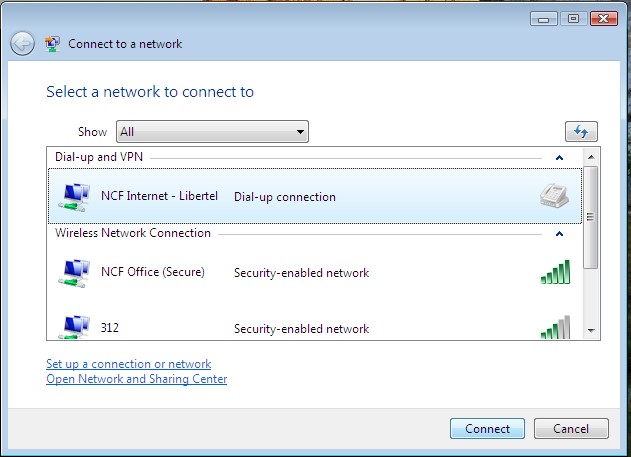Click the Cancel button
The width and height of the screenshot is (631, 457).
571,428
